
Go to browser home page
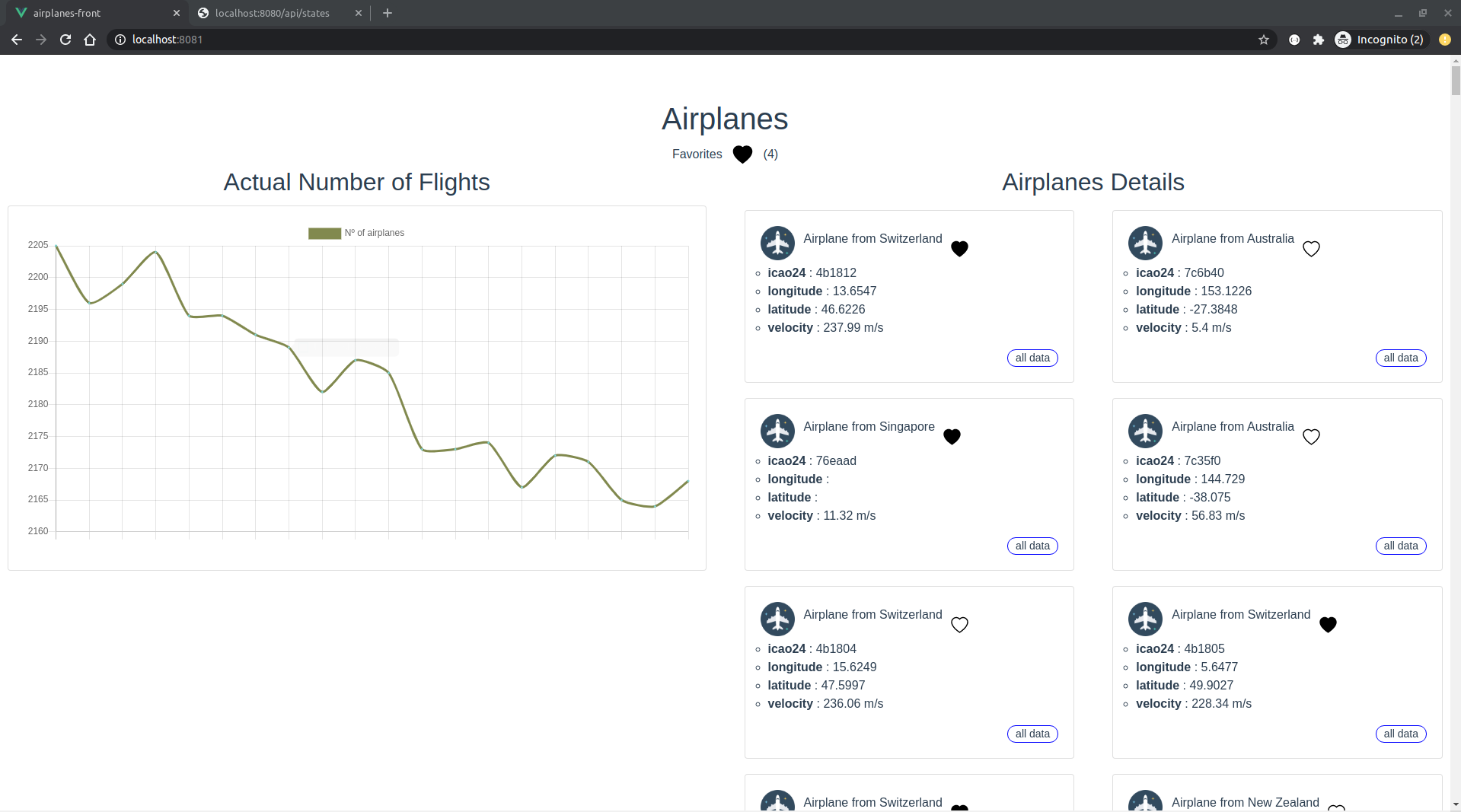pyautogui.click(x=90, y=40)
